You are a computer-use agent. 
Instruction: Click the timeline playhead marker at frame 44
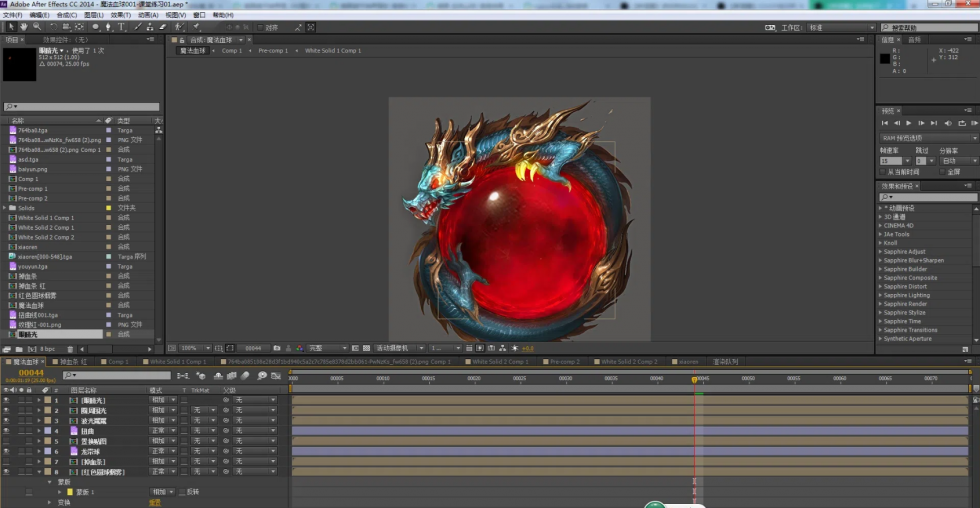[x=694, y=379]
